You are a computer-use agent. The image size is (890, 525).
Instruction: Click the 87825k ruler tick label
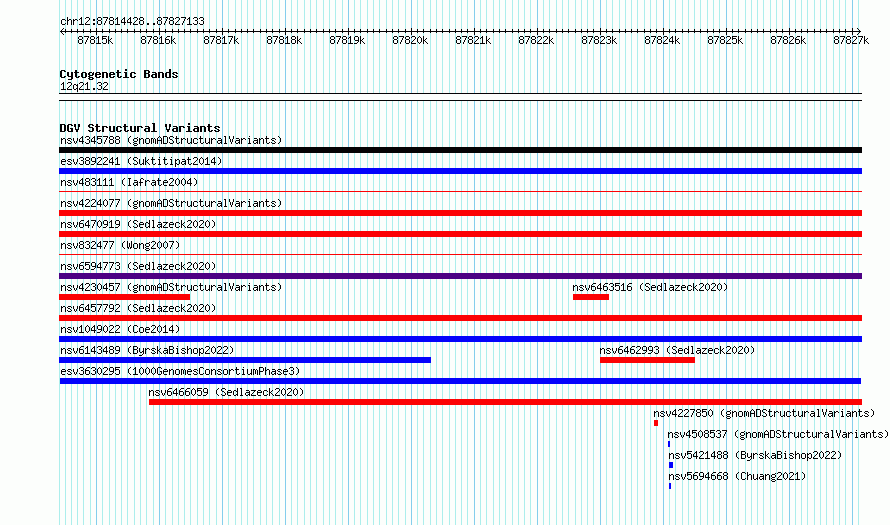pyautogui.click(x=725, y=40)
